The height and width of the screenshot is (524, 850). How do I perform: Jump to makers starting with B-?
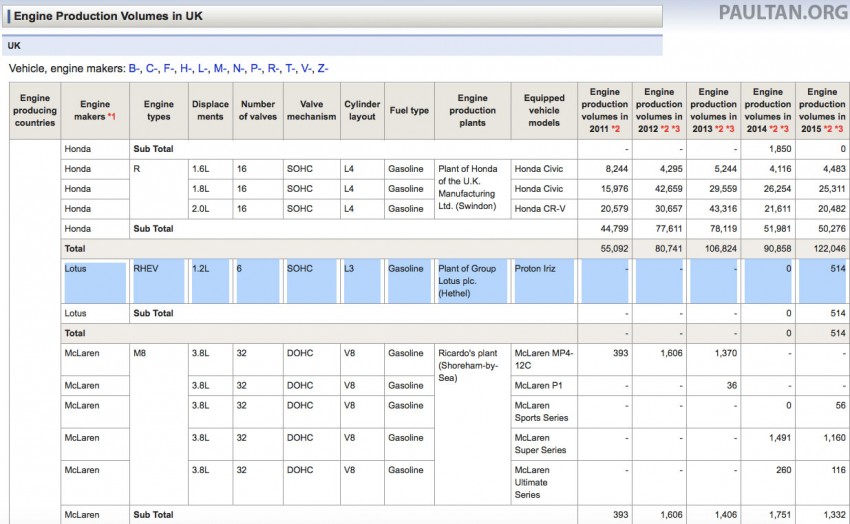click(x=134, y=69)
